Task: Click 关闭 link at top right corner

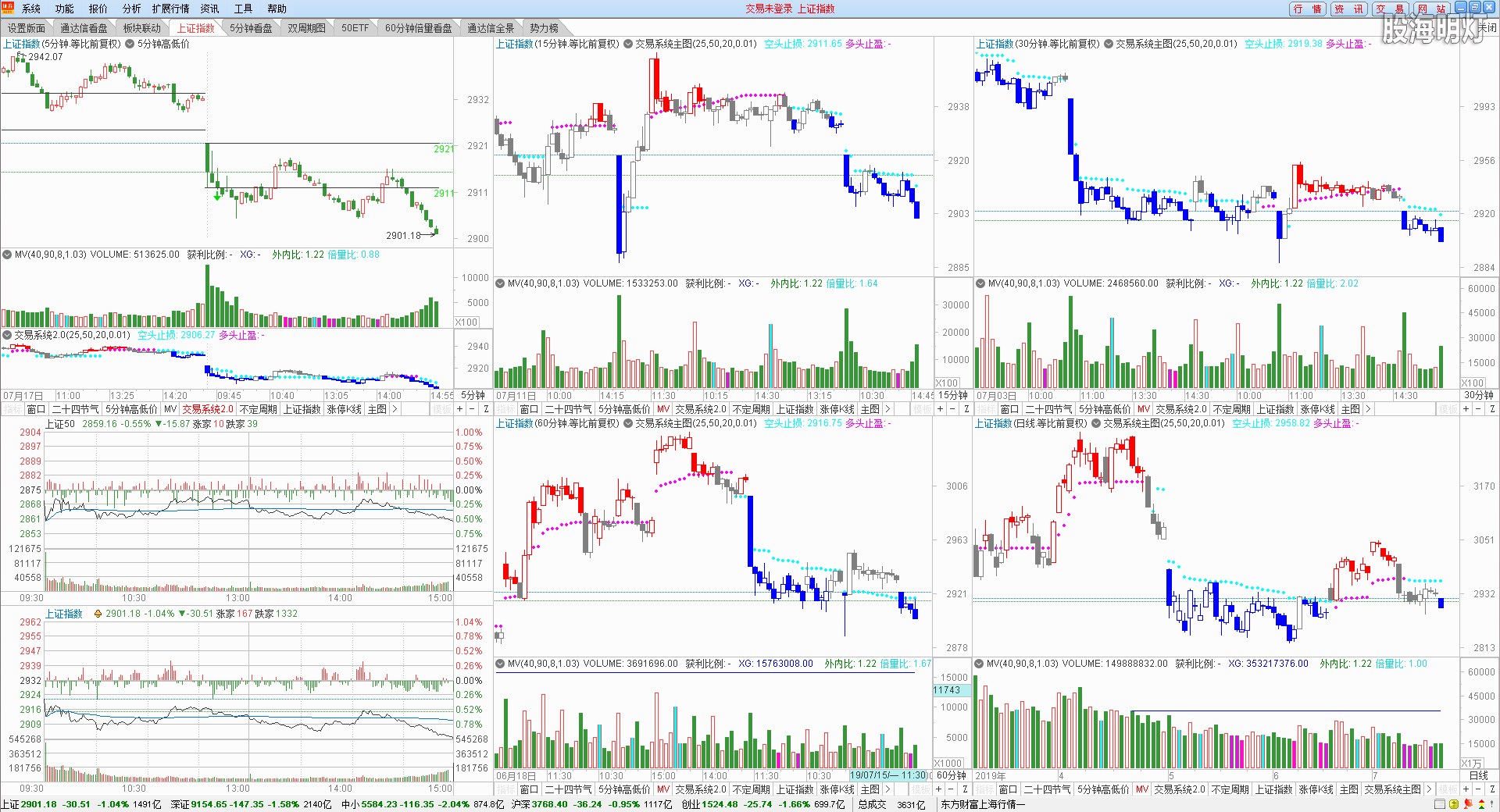Action: point(1487,28)
